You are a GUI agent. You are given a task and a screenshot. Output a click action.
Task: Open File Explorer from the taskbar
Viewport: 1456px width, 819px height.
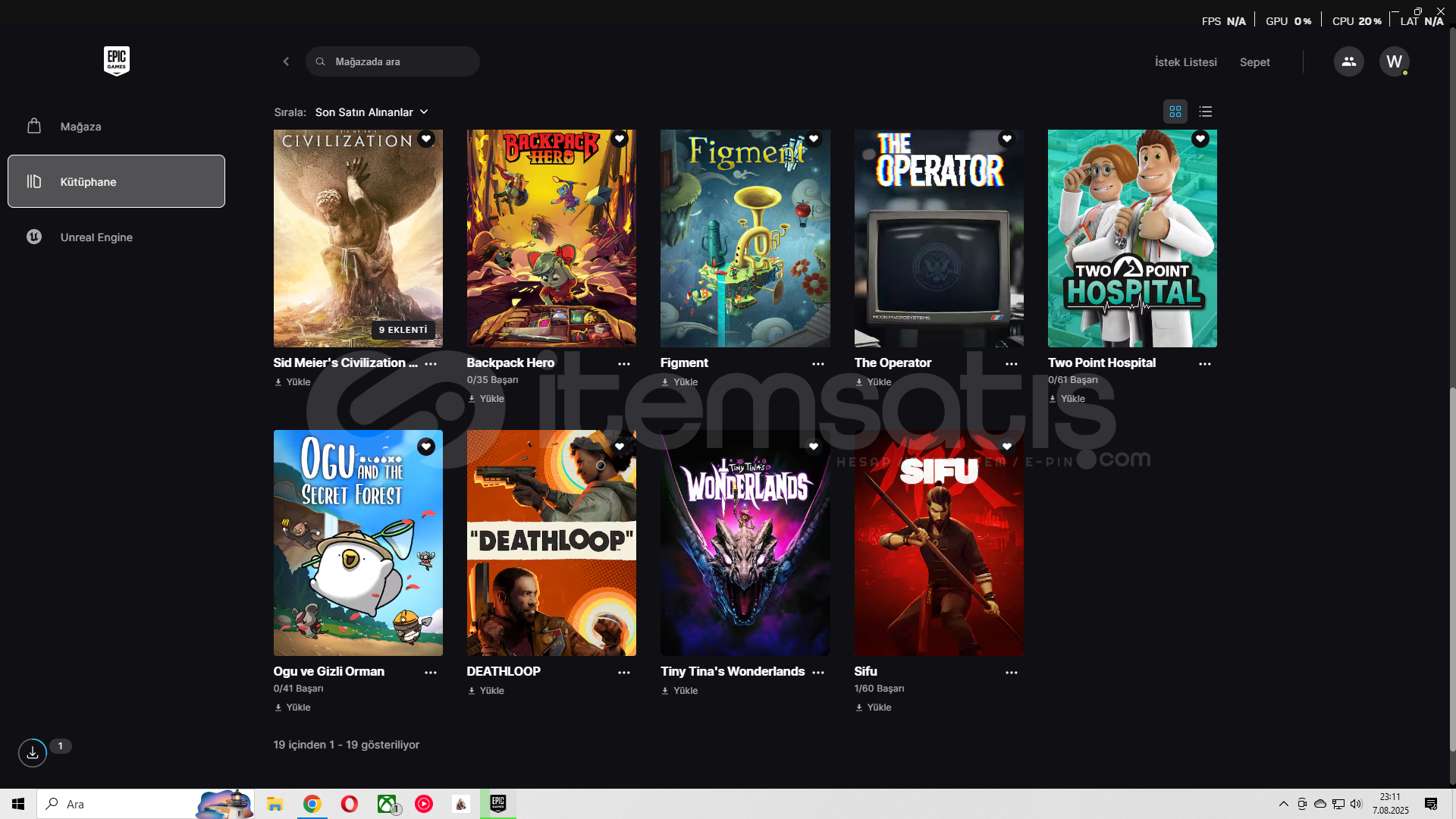(x=275, y=804)
